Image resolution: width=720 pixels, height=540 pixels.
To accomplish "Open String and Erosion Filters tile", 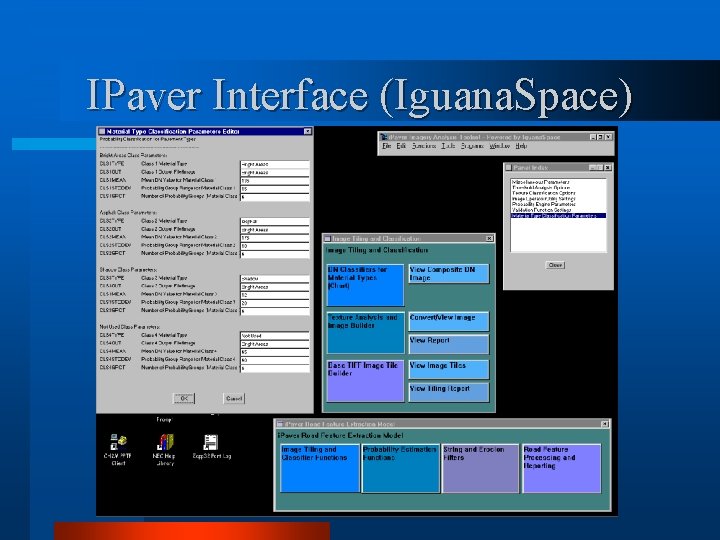I will click(480, 468).
